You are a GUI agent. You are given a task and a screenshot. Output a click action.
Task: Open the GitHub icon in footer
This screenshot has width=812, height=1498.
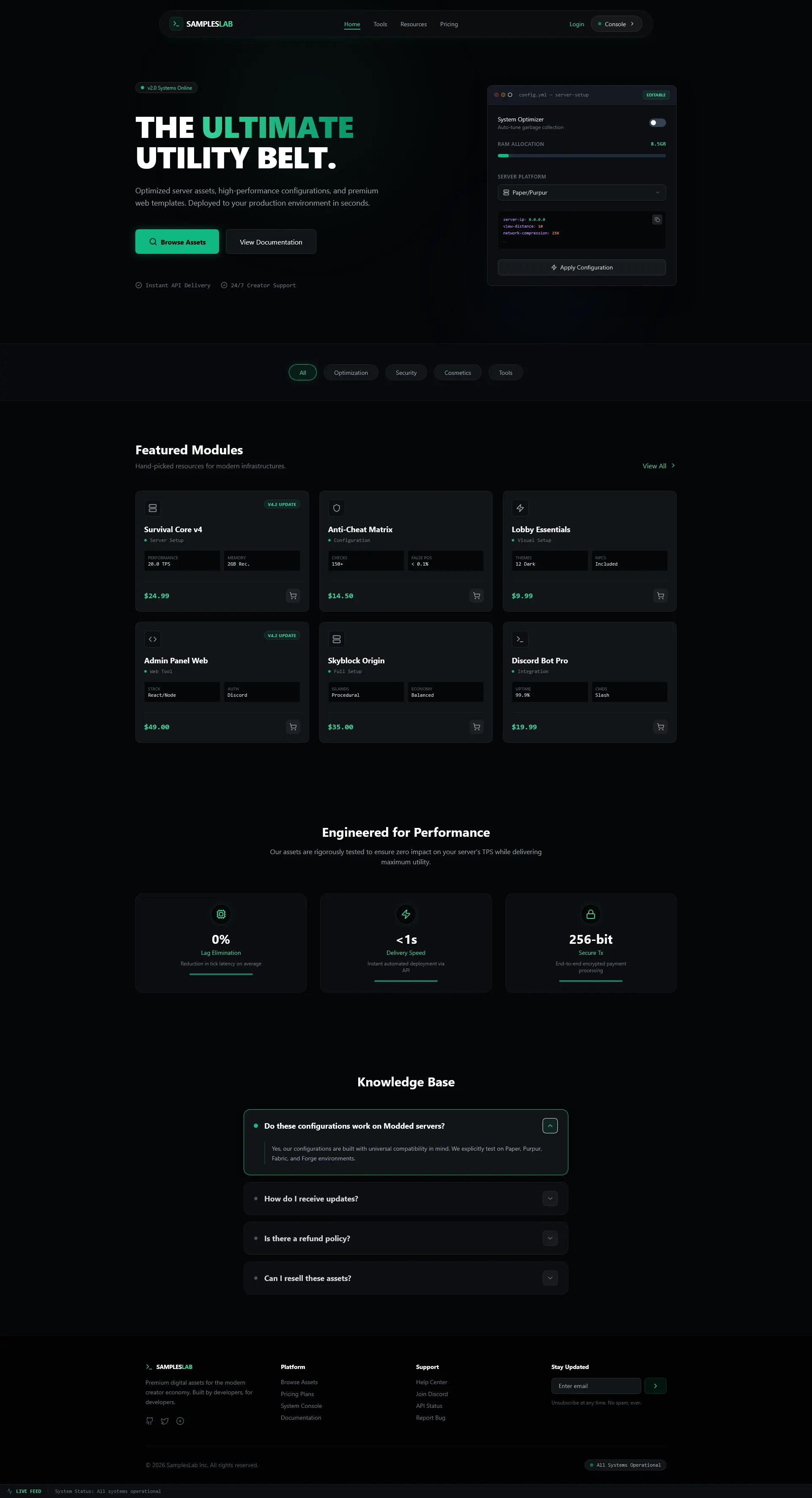pyautogui.click(x=149, y=1421)
